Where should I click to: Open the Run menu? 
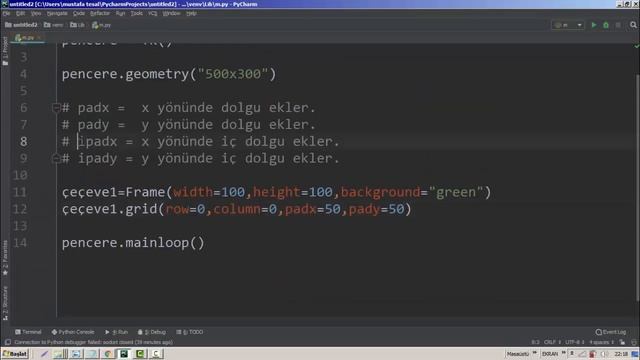click(x=120, y=13)
